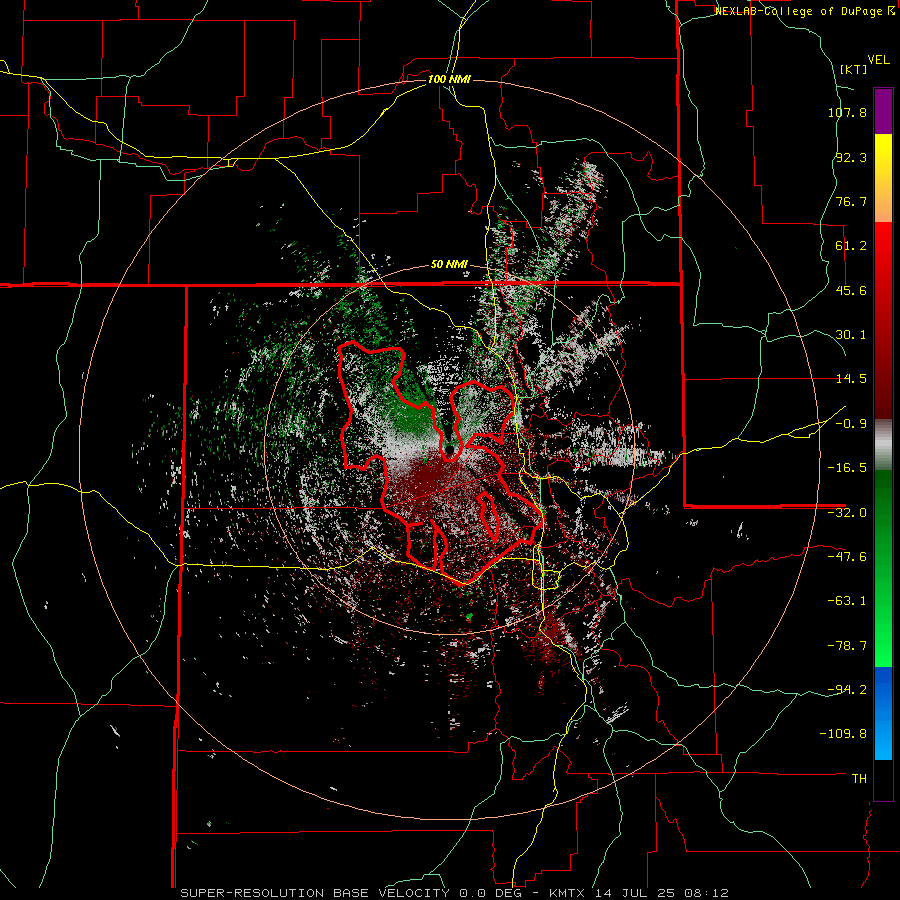Click the -94.2 value on velocity scale
Image resolution: width=900 pixels, height=900 pixels.
[847, 689]
